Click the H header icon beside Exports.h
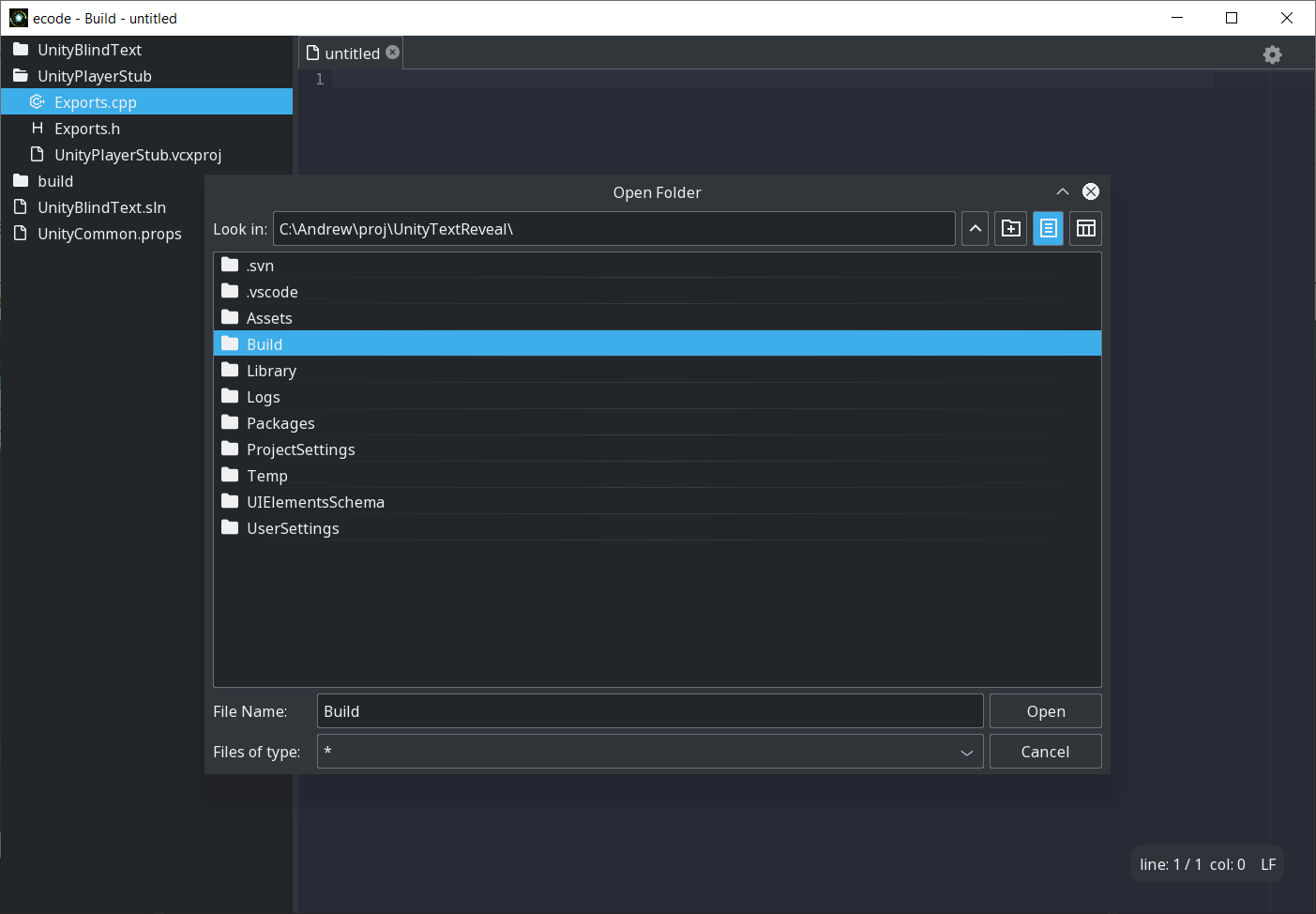The height and width of the screenshot is (914, 1316). pyautogui.click(x=37, y=128)
